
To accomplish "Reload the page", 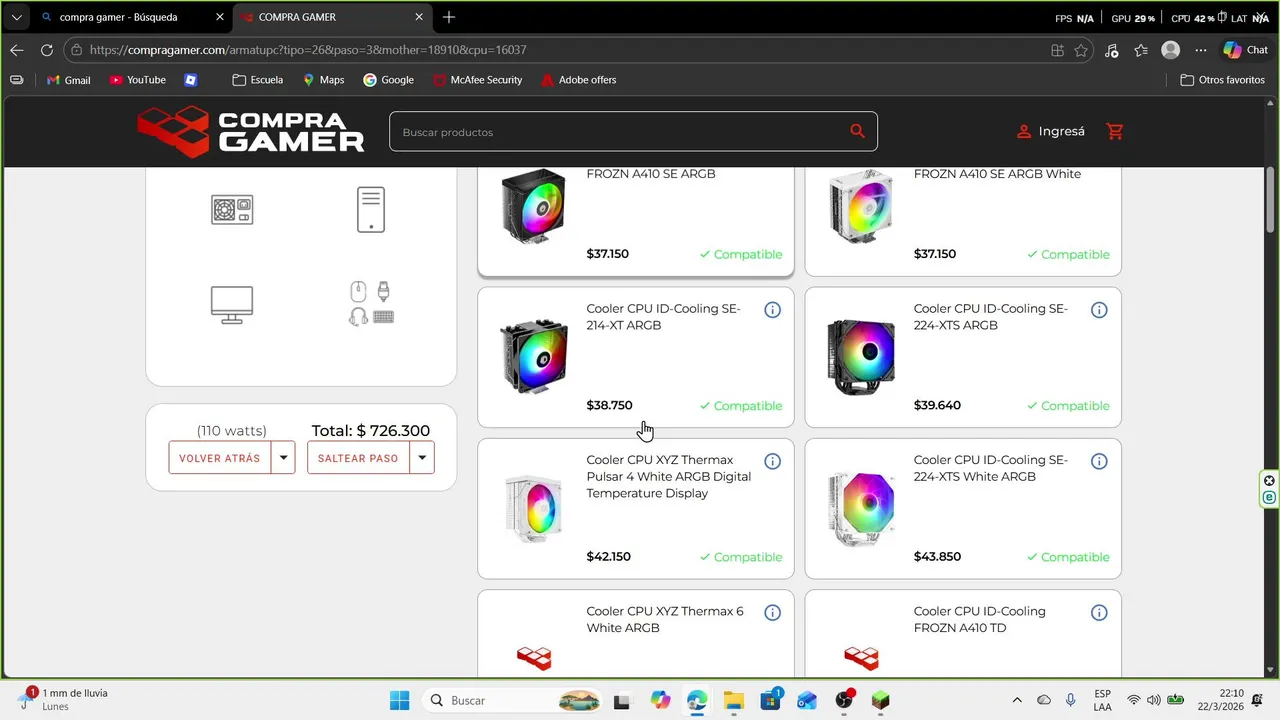I will 47,50.
